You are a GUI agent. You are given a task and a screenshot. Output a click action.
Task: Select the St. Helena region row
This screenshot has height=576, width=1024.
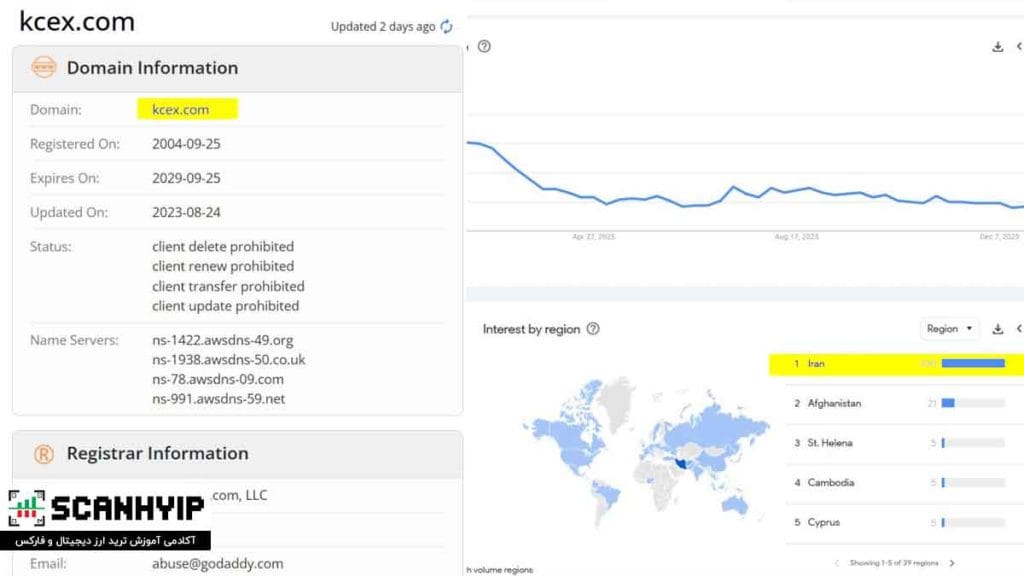(x=896, y=443)
